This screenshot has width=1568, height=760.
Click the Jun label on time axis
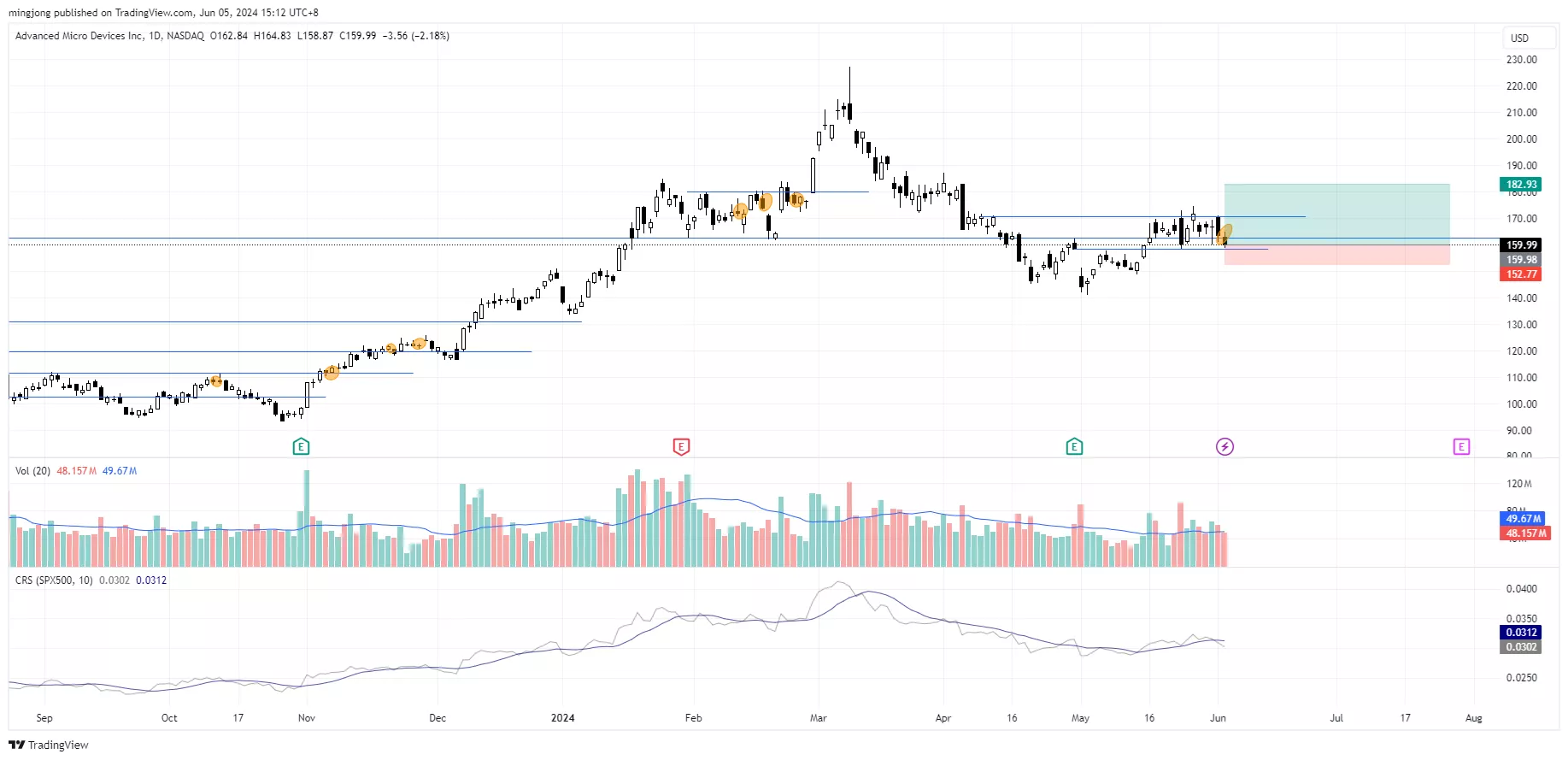(x=1219, y=718)
